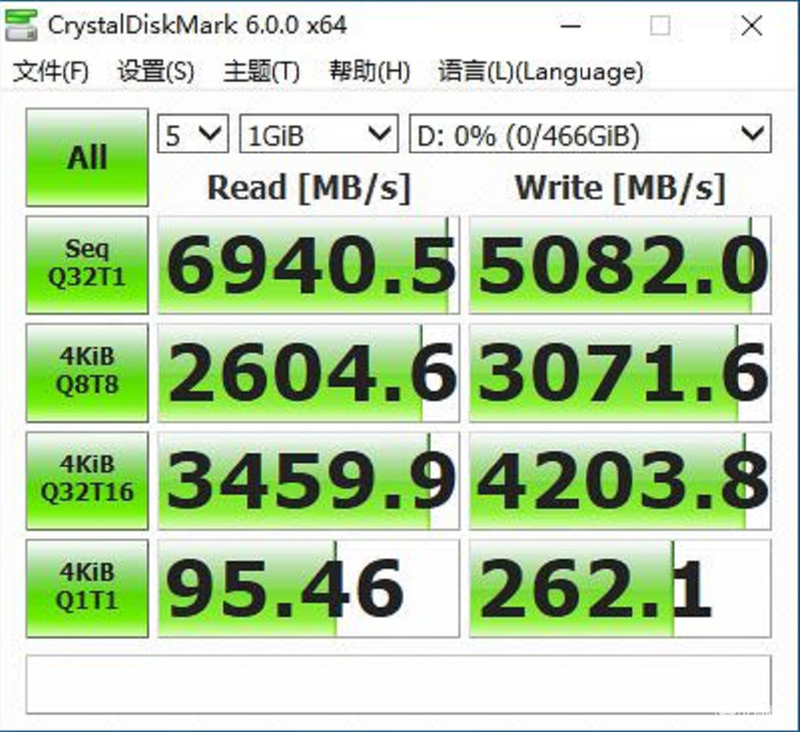Select the Q1T1 read result 95.46
The width and height of the screenshot is (800, 732).
coord(309,588)
